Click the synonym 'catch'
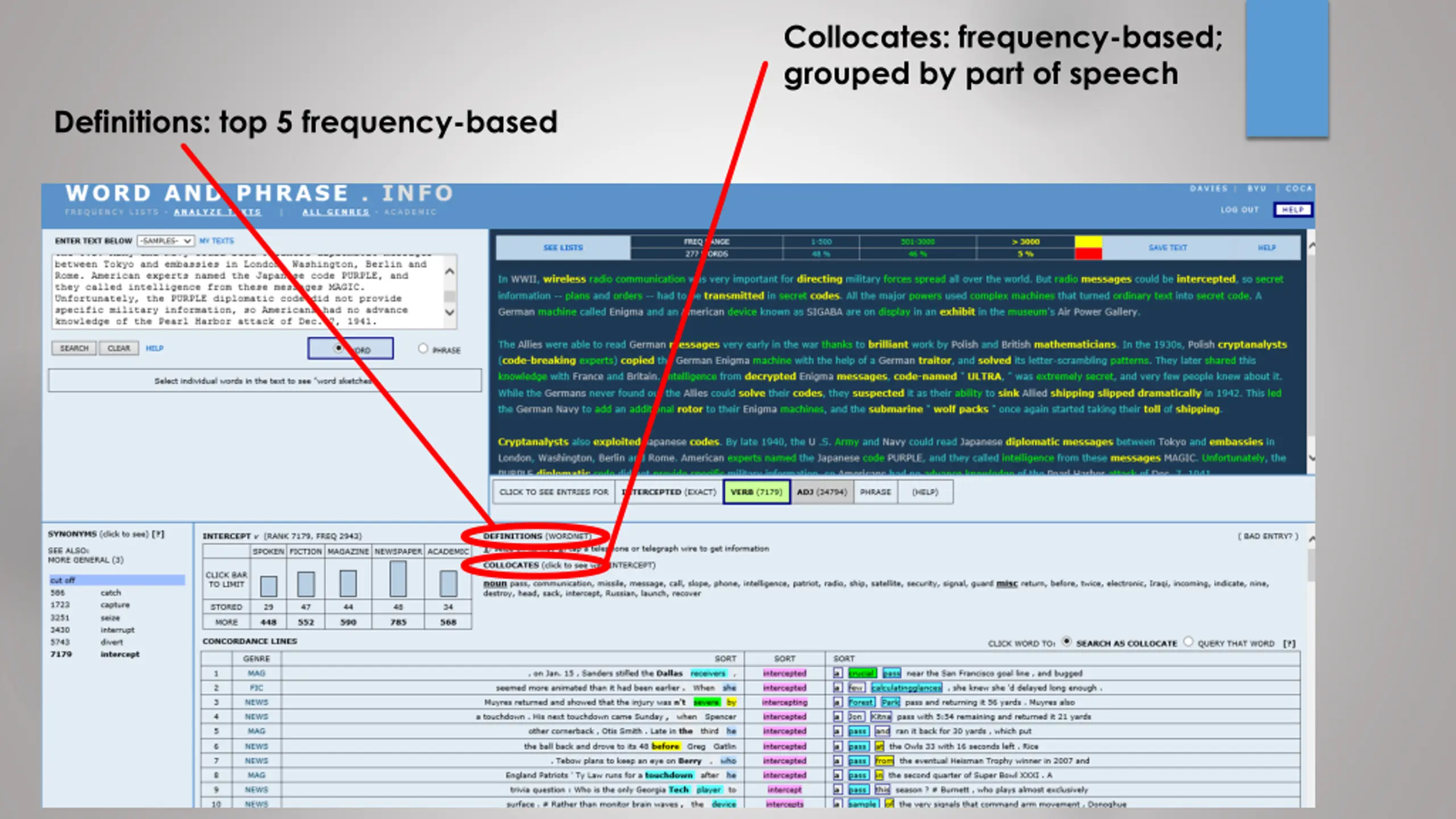This screenshot has height=819, width=1456. [x=110, y=593]
